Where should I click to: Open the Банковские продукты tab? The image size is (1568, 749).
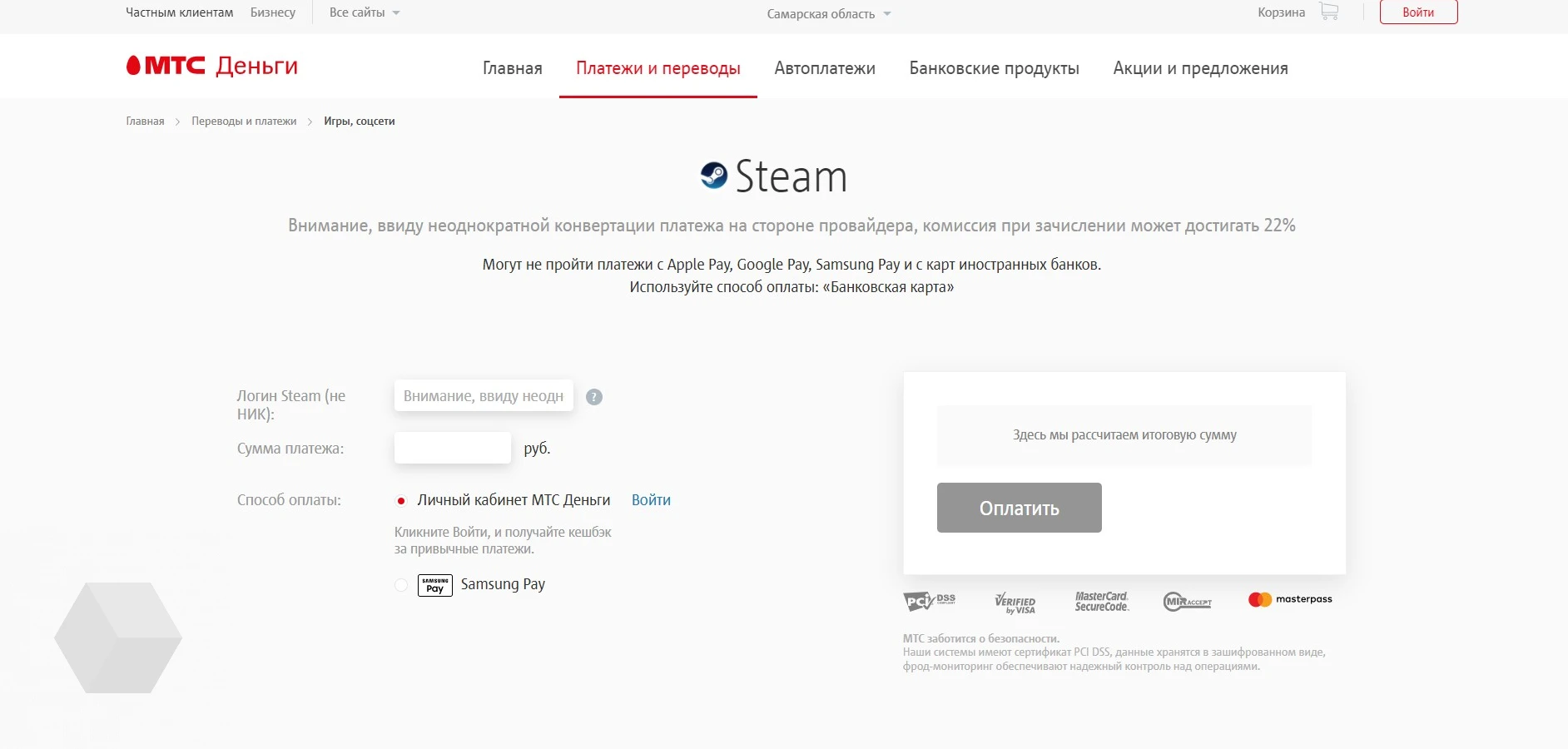coord(995,68)
